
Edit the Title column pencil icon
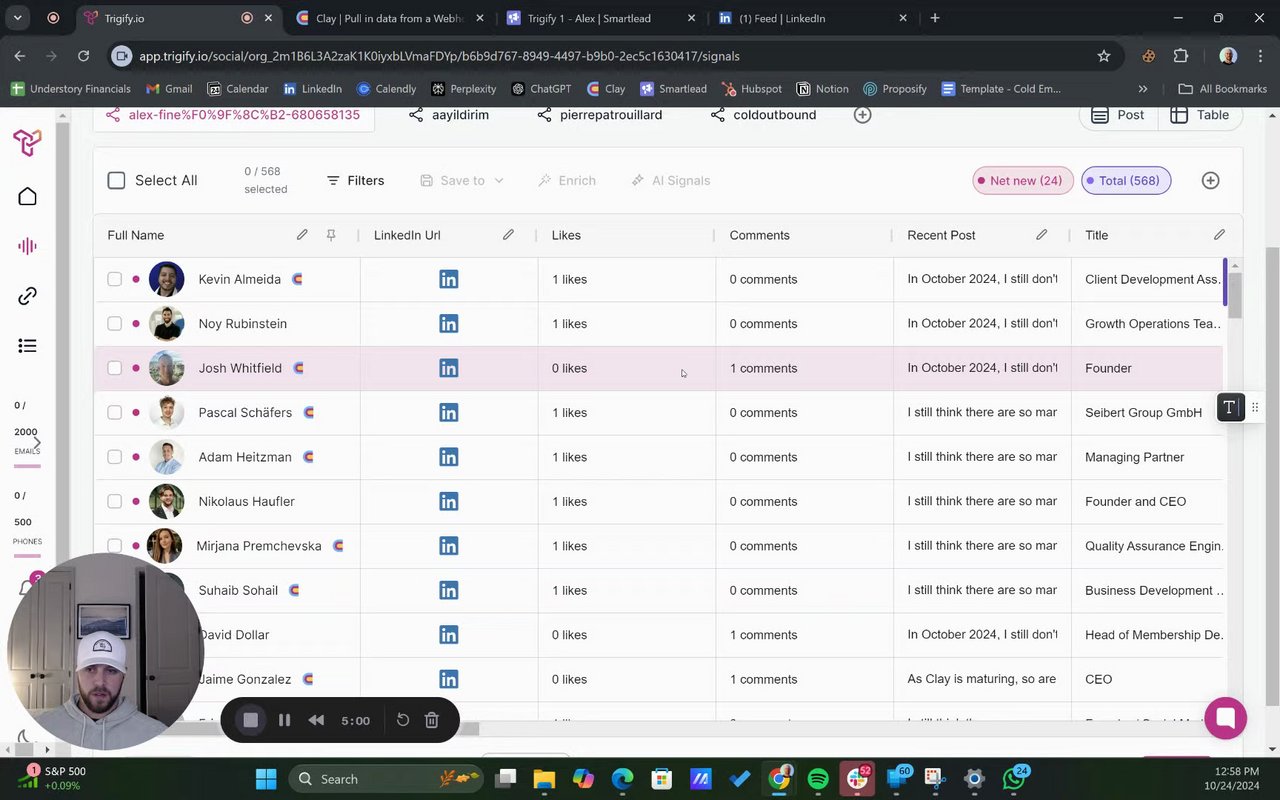[x=1219, y=235]
